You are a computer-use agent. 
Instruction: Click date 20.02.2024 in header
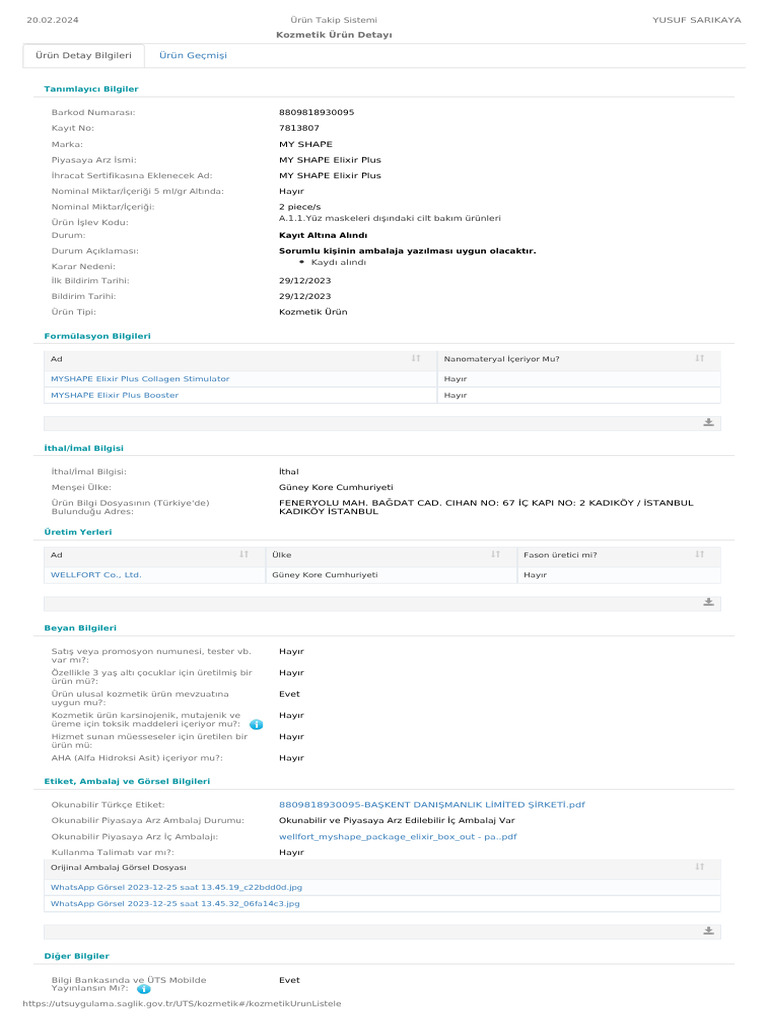[52, 20]
